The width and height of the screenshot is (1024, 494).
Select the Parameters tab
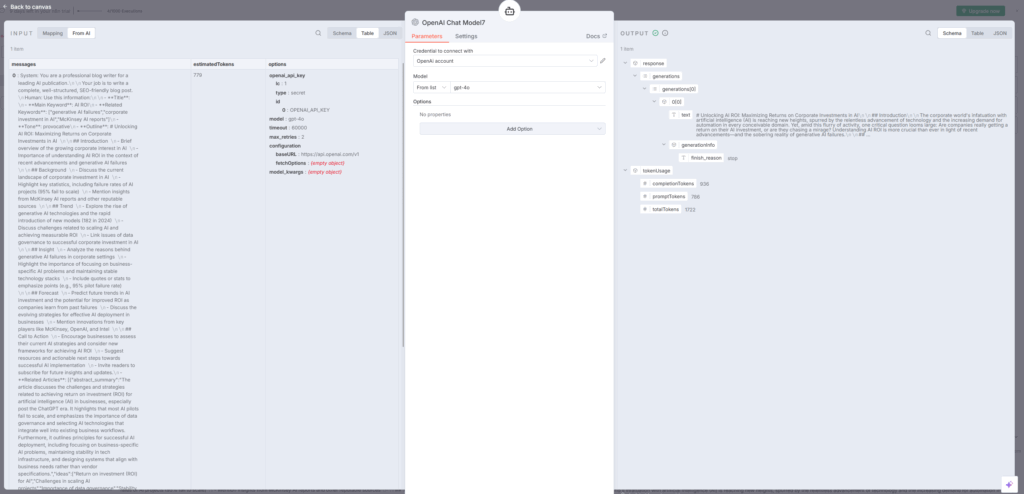tap(426, 36)
